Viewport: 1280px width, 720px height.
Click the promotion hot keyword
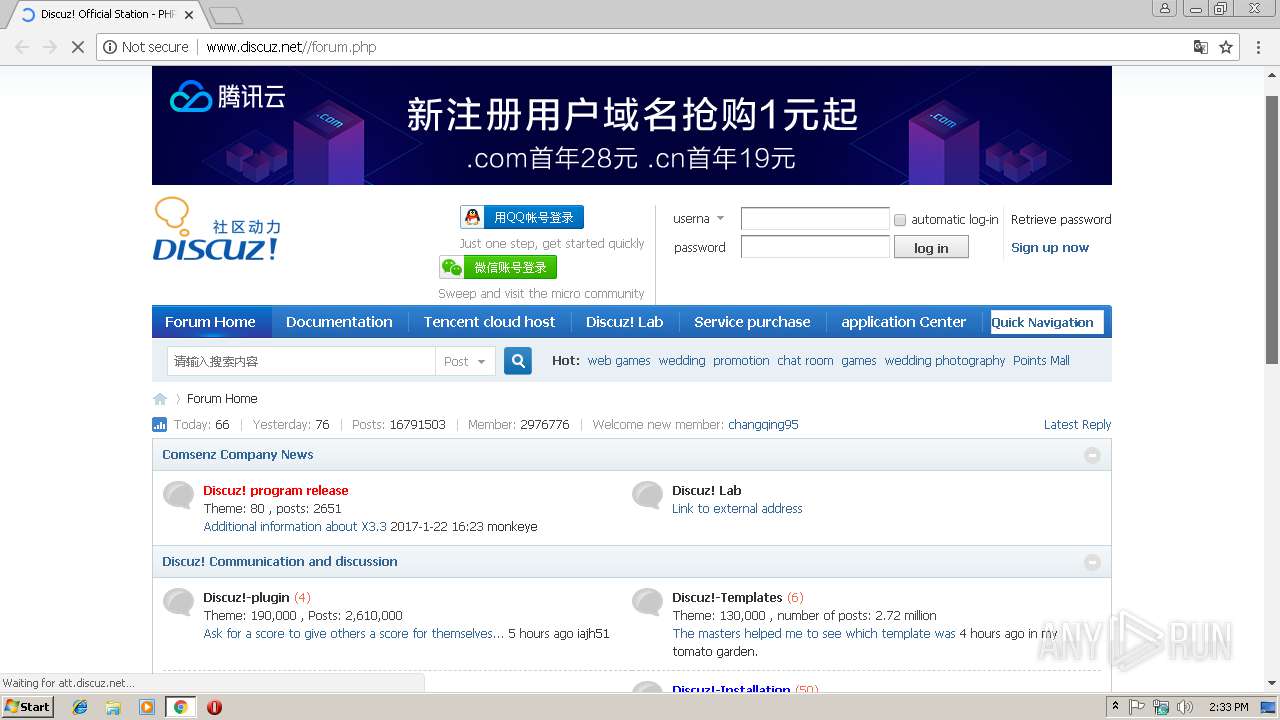741,361
